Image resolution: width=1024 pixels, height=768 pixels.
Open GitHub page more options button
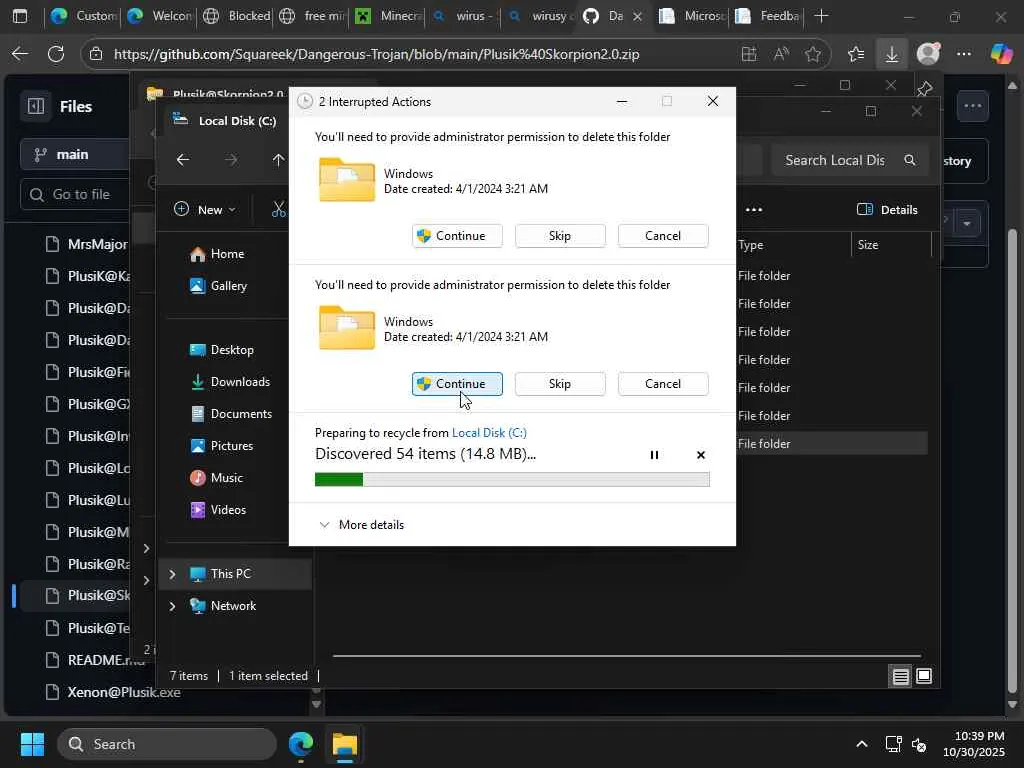pos(973,106)
